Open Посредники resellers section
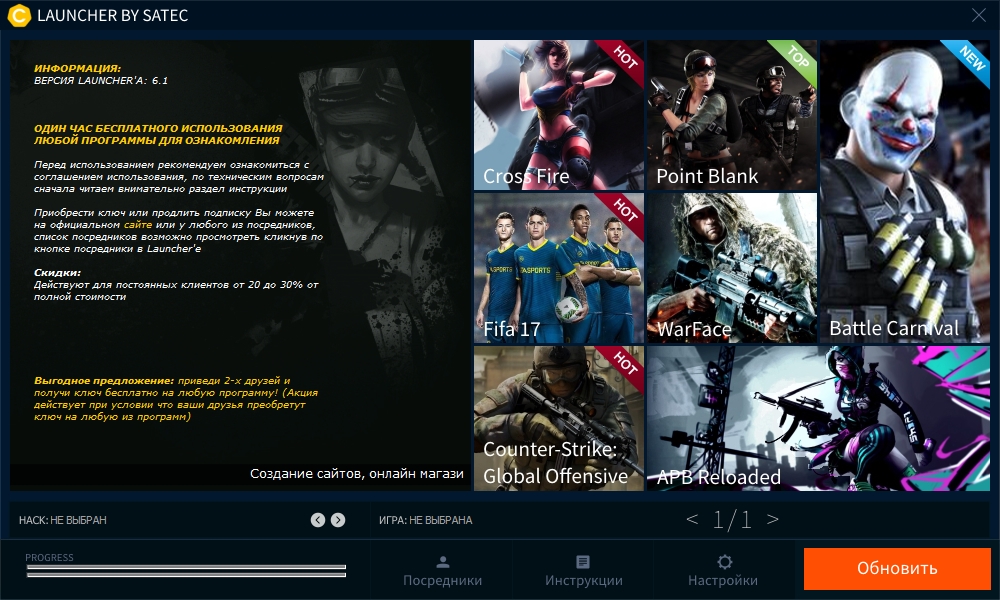Image resolution: width=1000 pixels, height=600 pixels. 443,571
